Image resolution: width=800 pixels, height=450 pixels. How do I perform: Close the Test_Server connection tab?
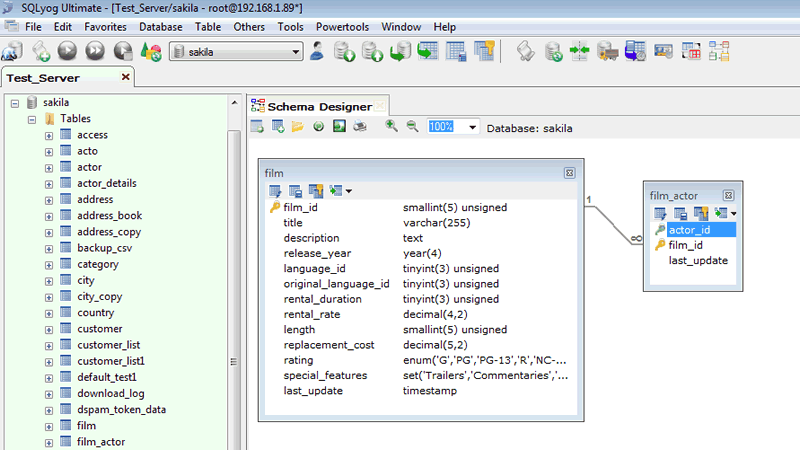click(x=126, y=77)
